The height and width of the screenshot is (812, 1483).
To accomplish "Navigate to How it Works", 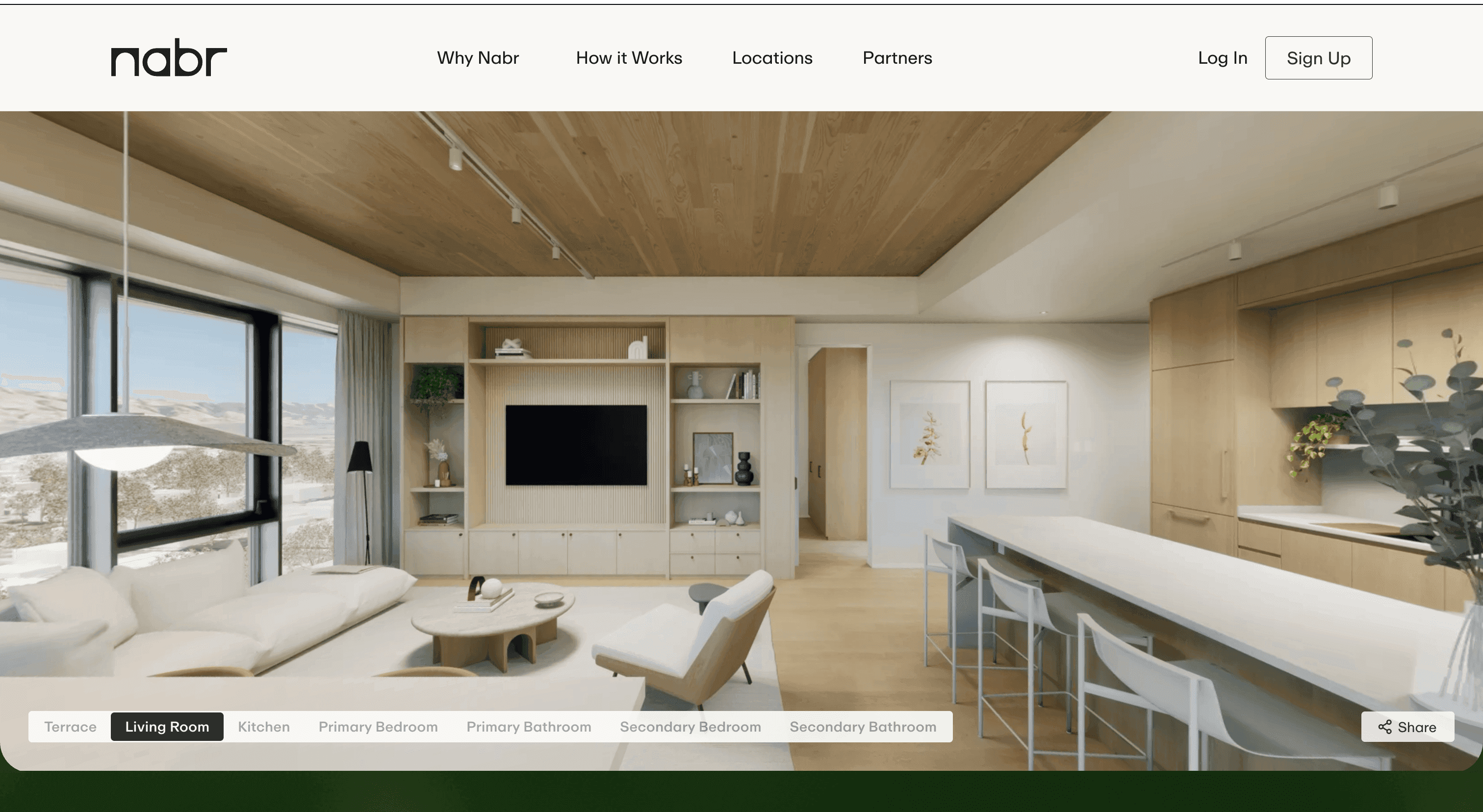I will (629, 57).
